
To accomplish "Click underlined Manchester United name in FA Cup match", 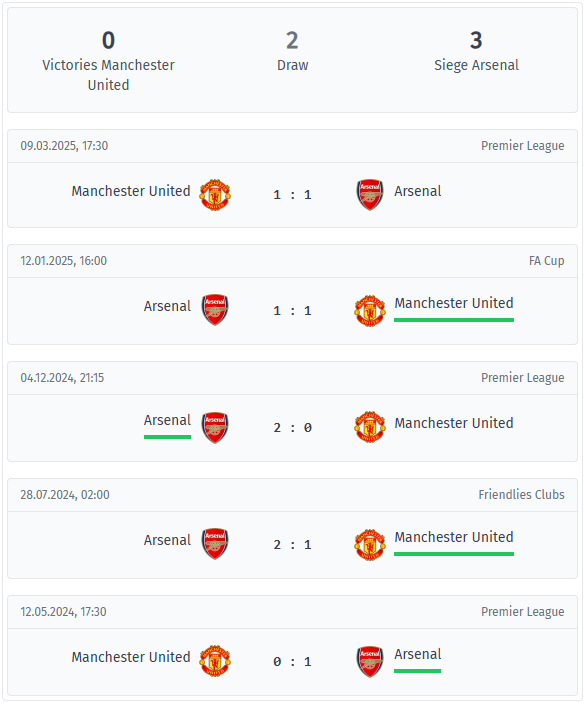I will pos(454,303).
